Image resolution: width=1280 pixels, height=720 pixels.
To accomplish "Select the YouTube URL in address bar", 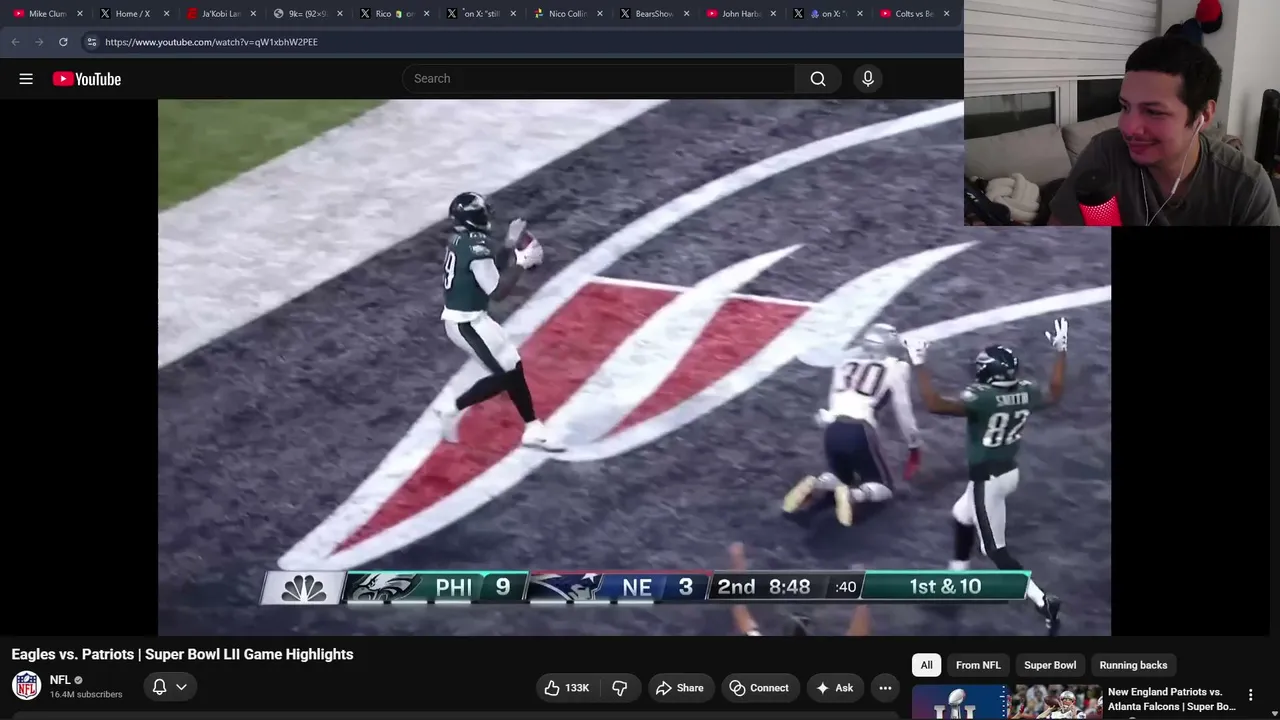I will 211,42.
